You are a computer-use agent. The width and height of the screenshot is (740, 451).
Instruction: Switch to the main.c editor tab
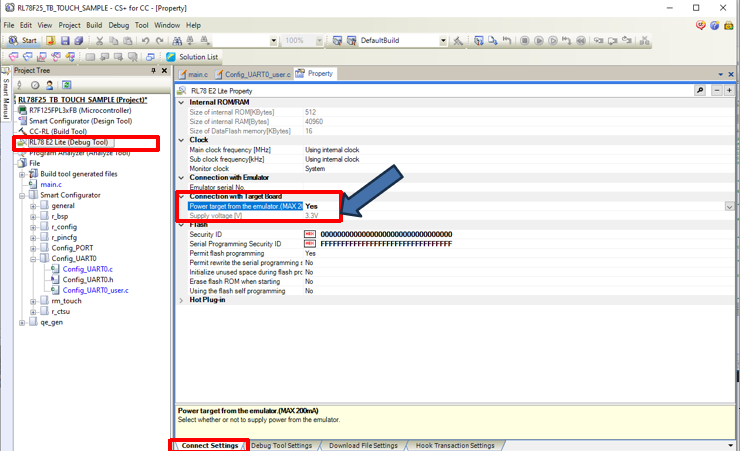click(193, 75)
